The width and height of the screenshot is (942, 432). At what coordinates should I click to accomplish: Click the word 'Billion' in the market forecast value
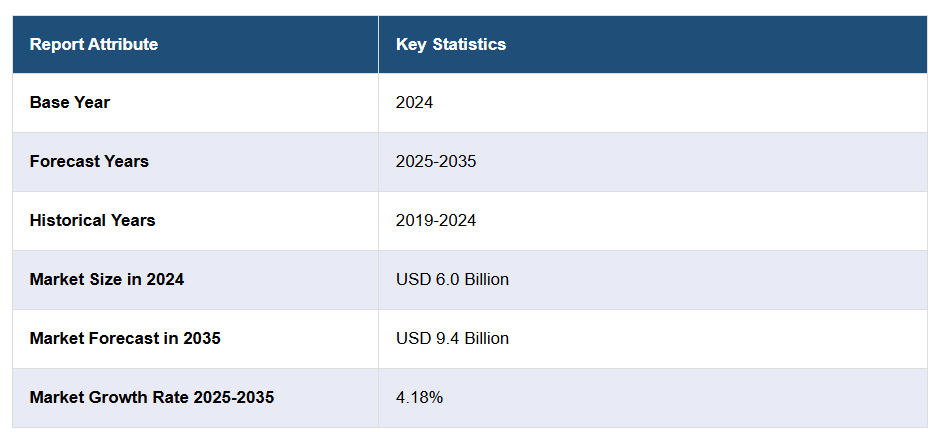click(x=484, y=338)
